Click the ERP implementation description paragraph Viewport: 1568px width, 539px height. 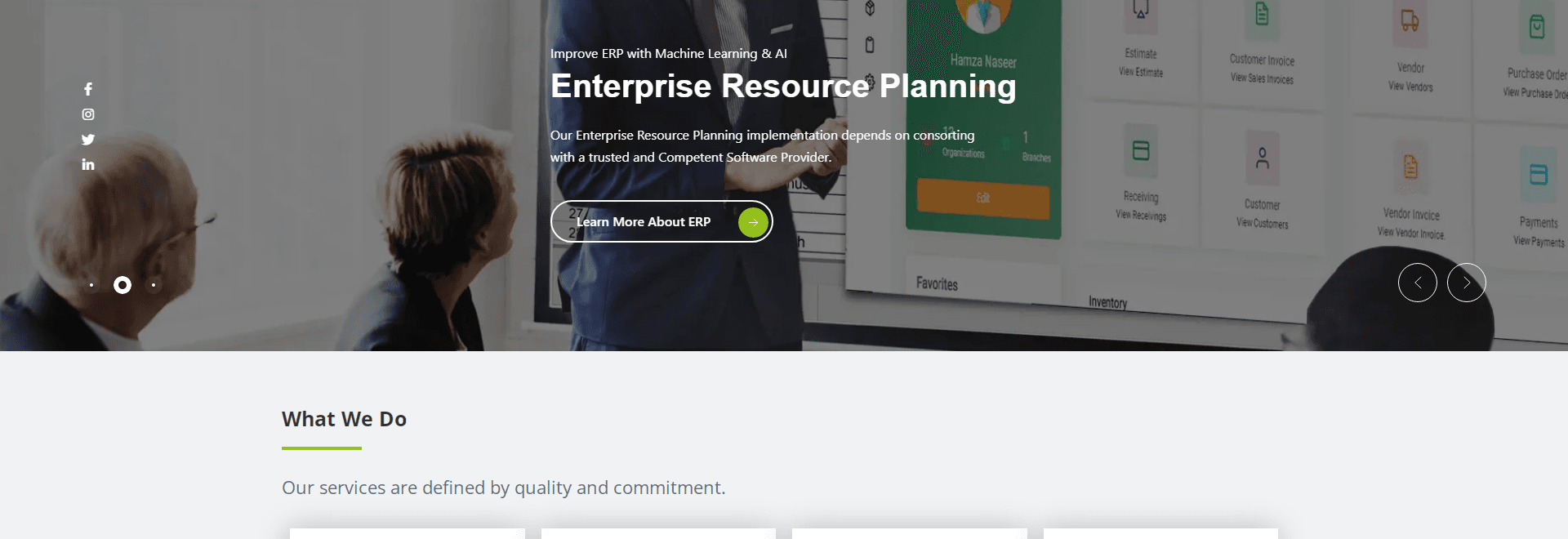click(762, 146)
